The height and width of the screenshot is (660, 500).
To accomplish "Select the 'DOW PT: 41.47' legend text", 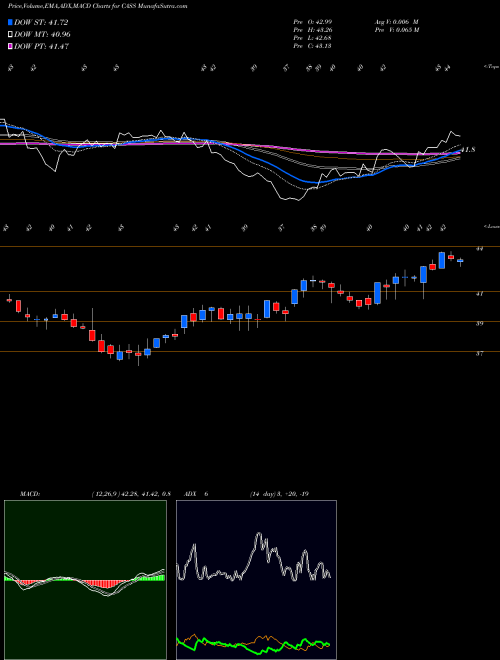I will click(x=41, y=46).
